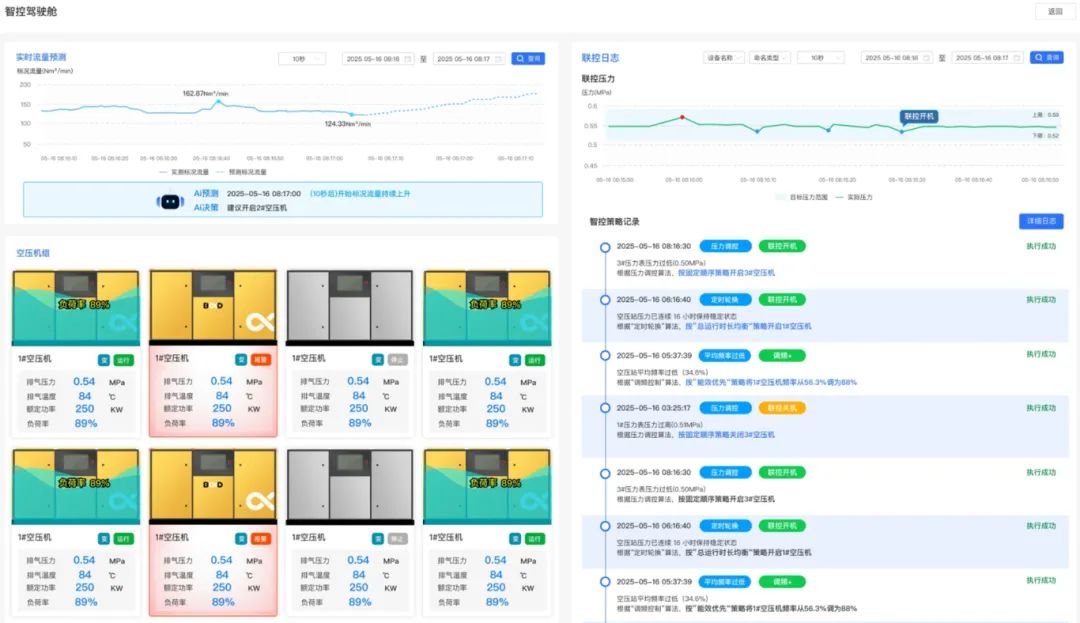
Task: Click the AI robot assistant icon
Action: click(170, 201)
